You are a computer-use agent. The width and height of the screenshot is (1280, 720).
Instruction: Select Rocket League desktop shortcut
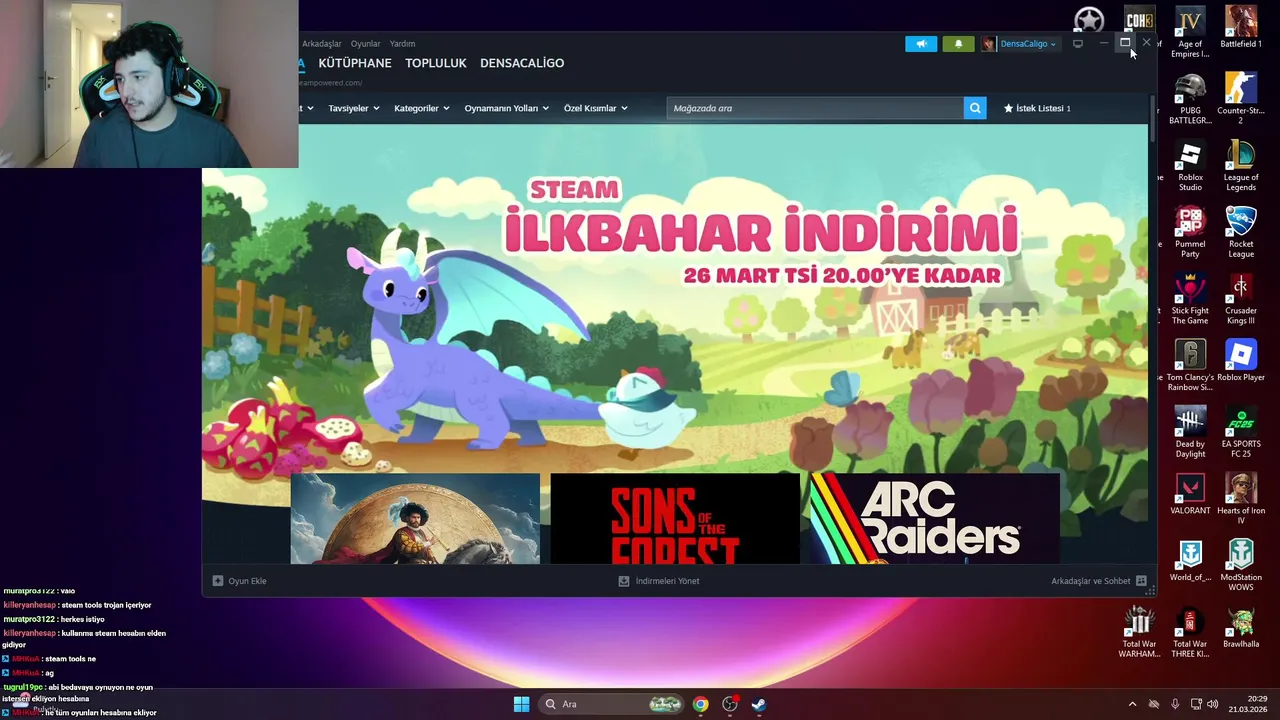click(1241, 232)
